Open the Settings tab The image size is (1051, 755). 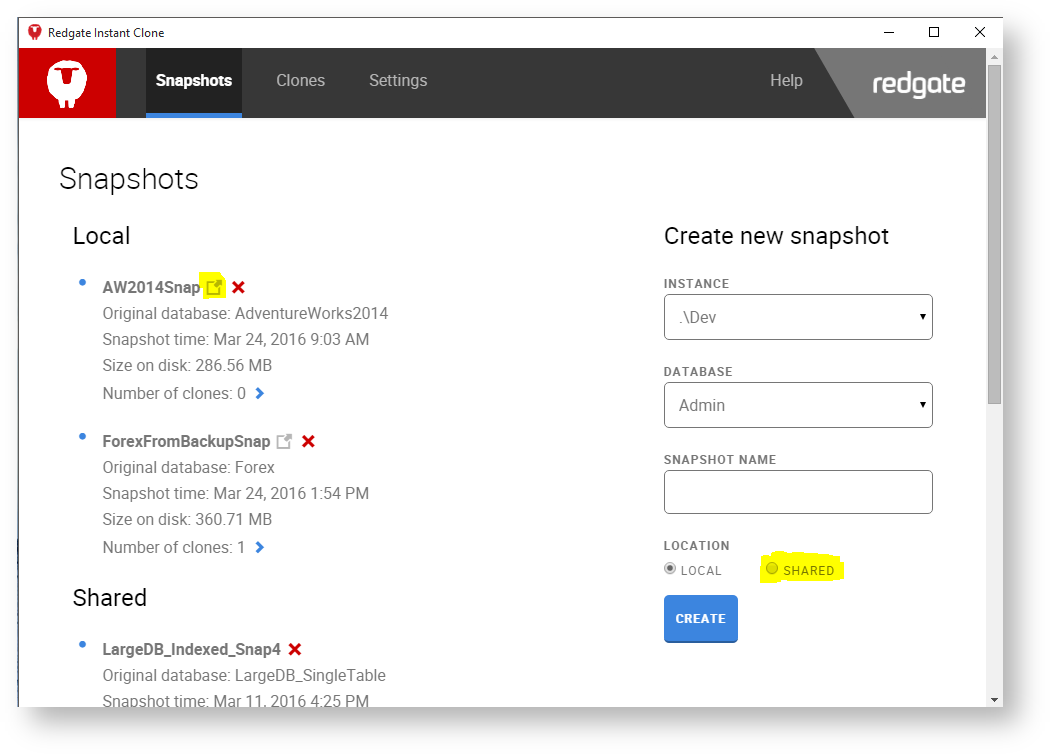398,80
